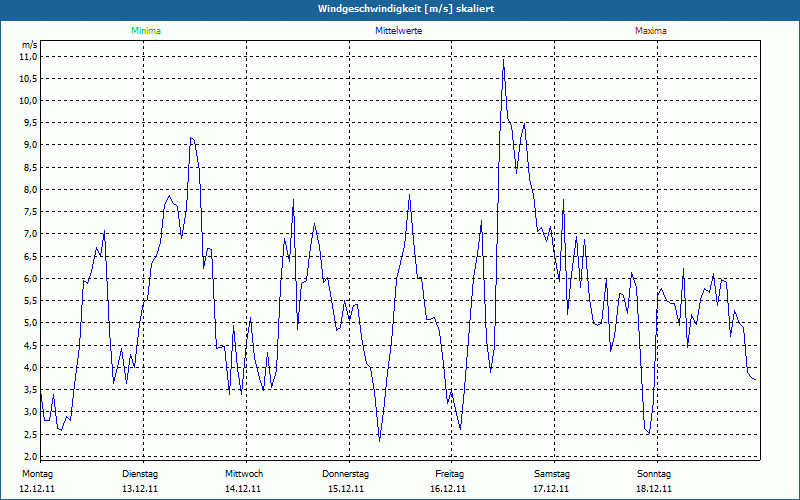Click the 9,5 y-axis value
This screenshot has width=800, height=500.
(30, 123)
